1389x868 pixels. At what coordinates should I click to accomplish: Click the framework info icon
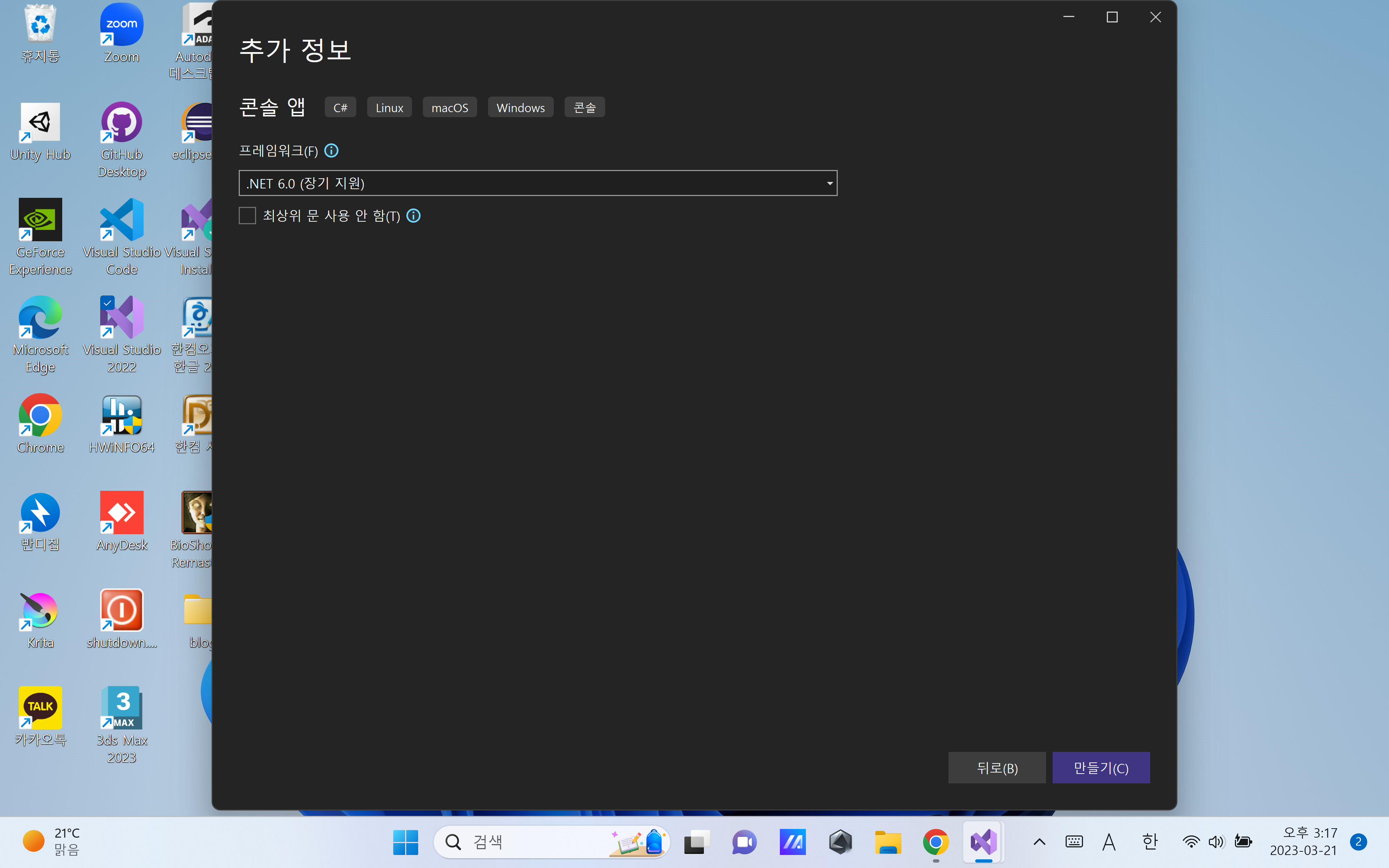(331, 150)
